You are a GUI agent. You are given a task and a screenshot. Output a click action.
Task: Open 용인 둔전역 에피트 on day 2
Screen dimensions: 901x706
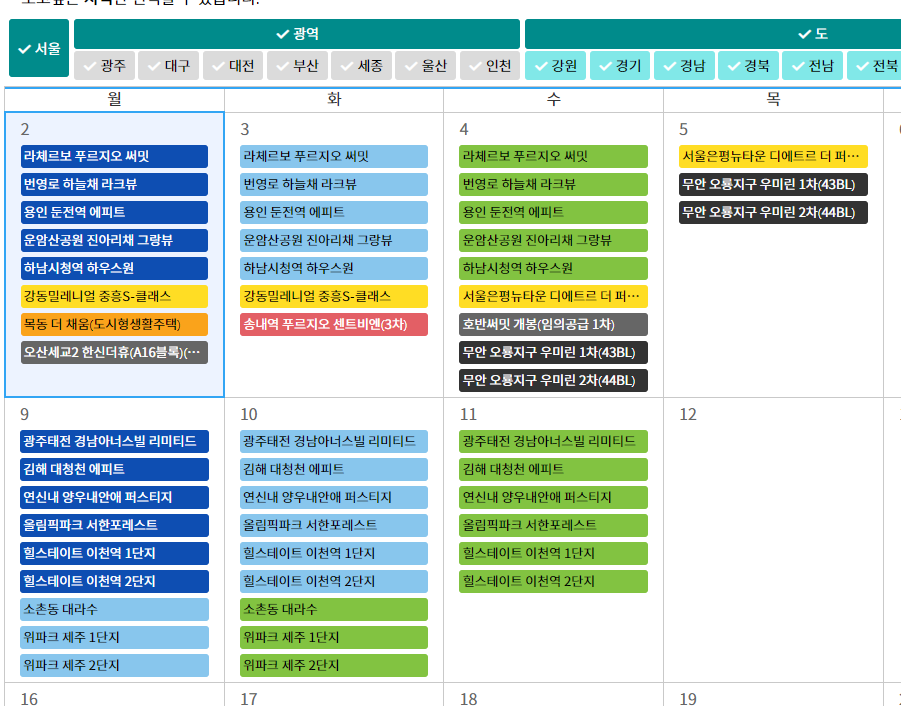click(114, 213)
